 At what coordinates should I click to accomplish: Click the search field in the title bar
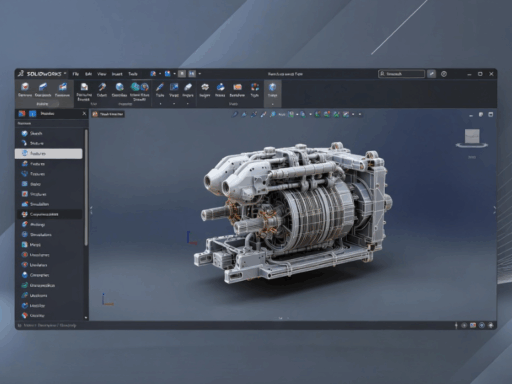(x=401, y=74)
